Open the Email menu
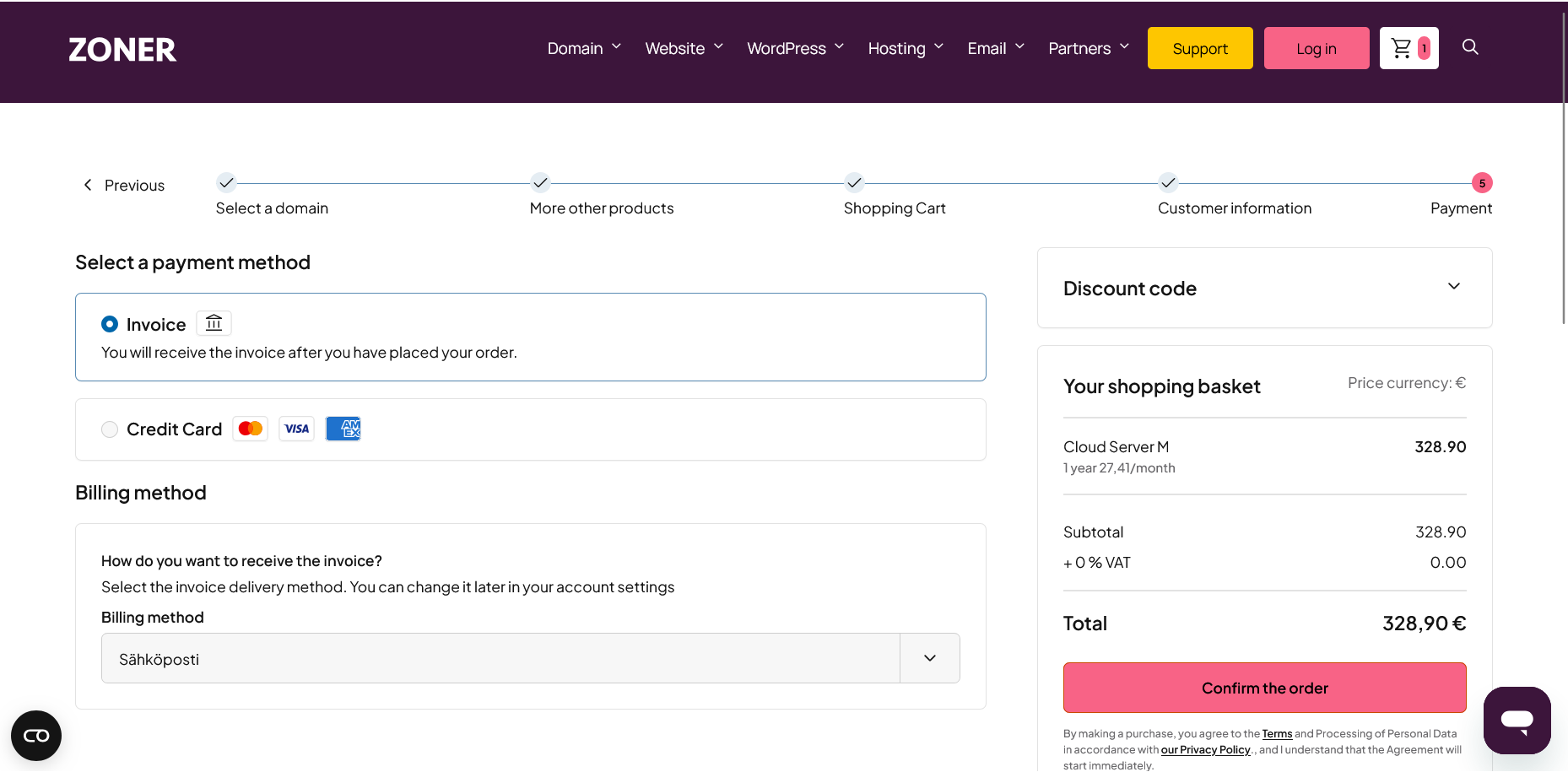The width and height of the screenshot is (1568, 772). coord(996,48)
